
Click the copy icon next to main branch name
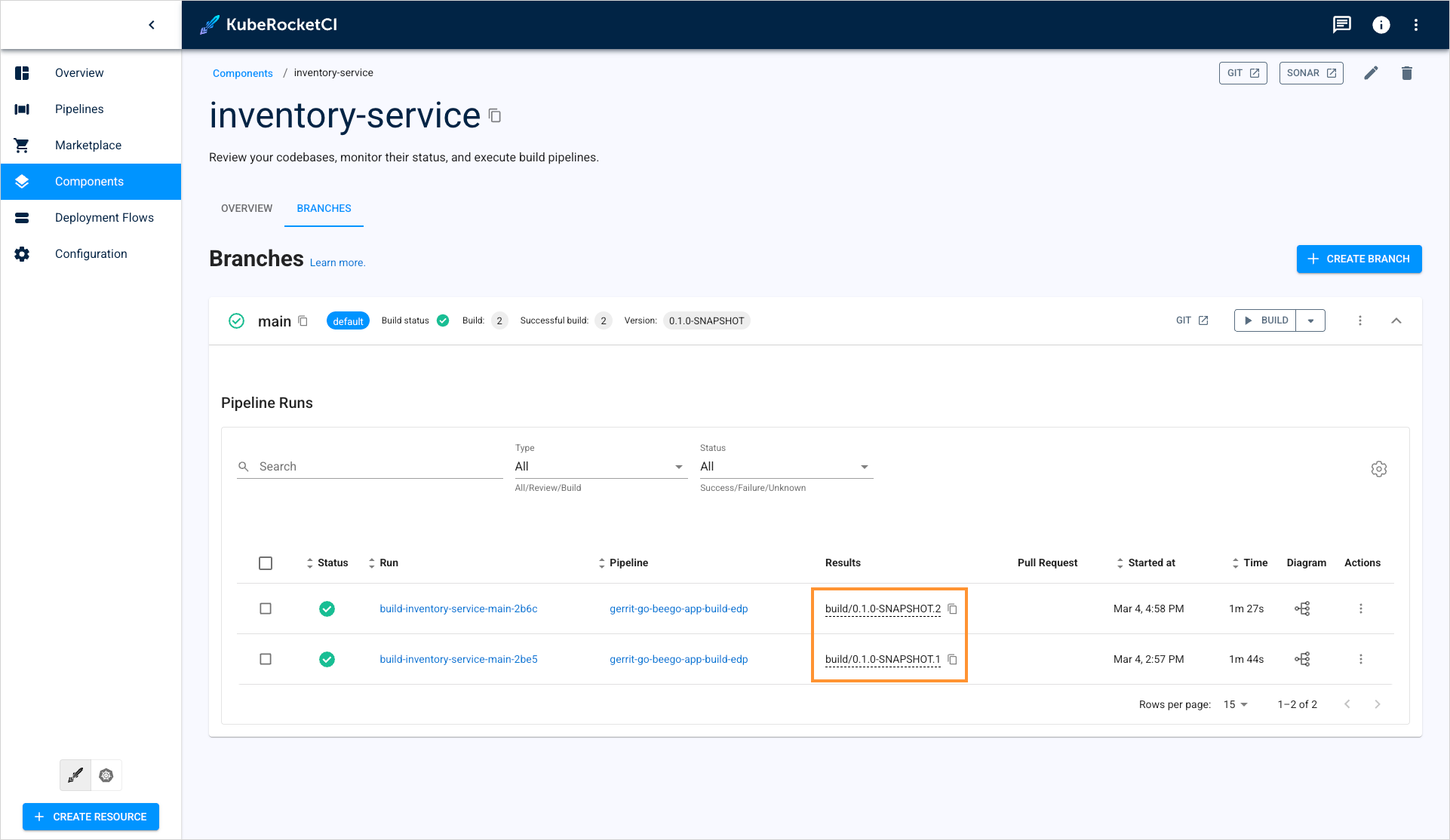click(305, 320)
